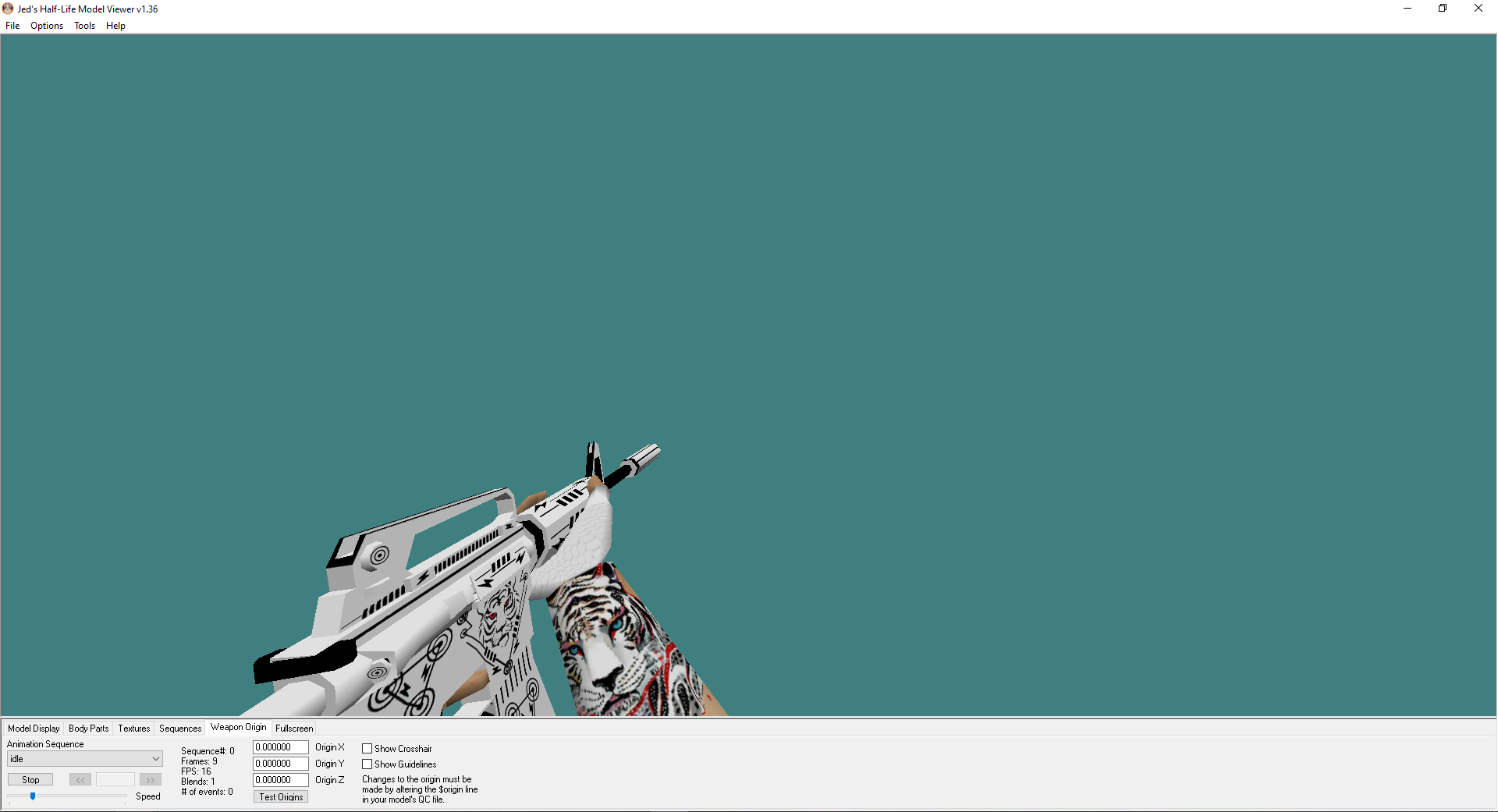The image size is (1498, 812).
Task: Click the Origin X input field
Action: click(x=280, y=747)
